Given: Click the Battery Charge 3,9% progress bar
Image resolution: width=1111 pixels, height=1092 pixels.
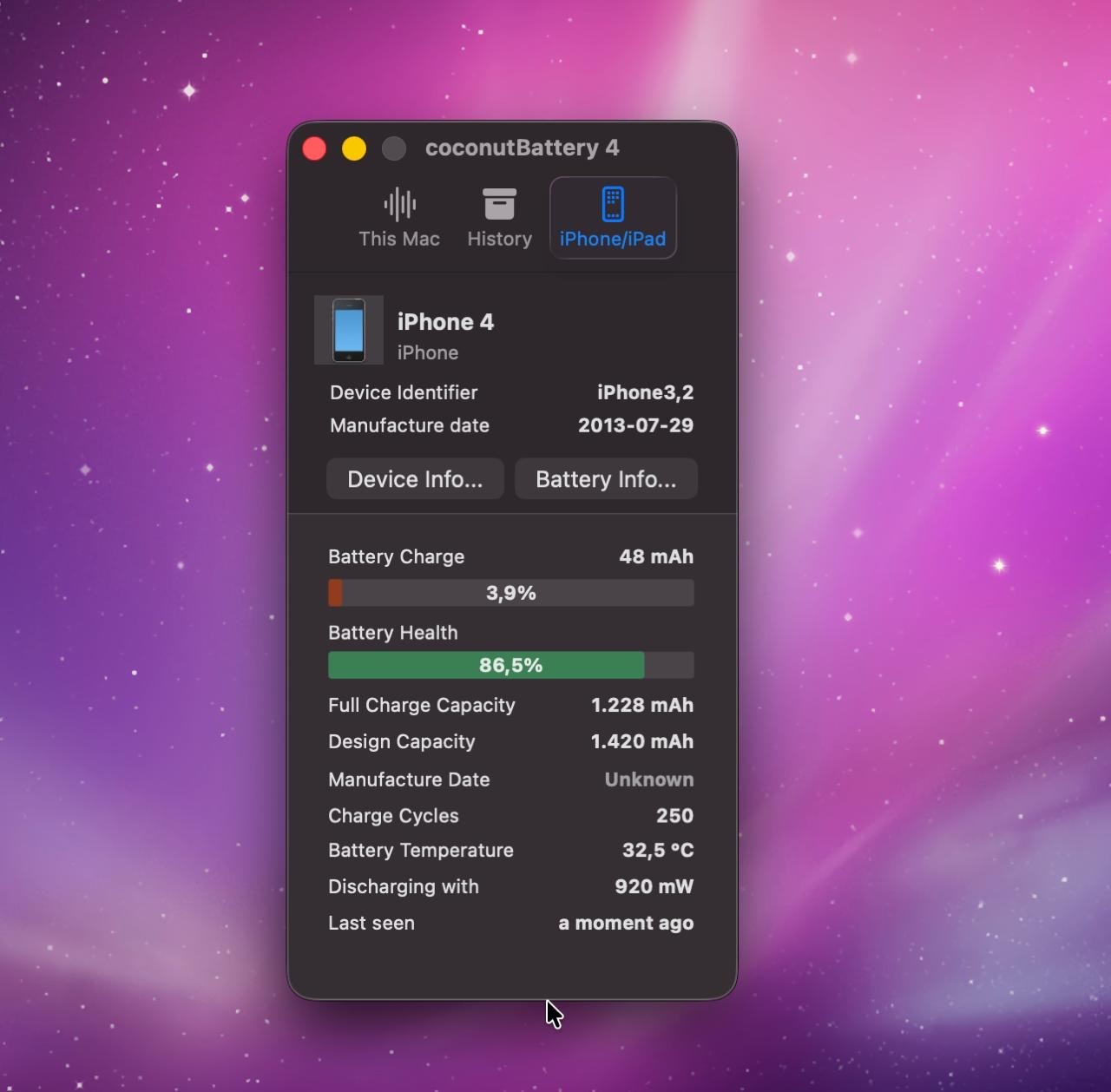Looking at the screenshot, I should tap(511, 593).
